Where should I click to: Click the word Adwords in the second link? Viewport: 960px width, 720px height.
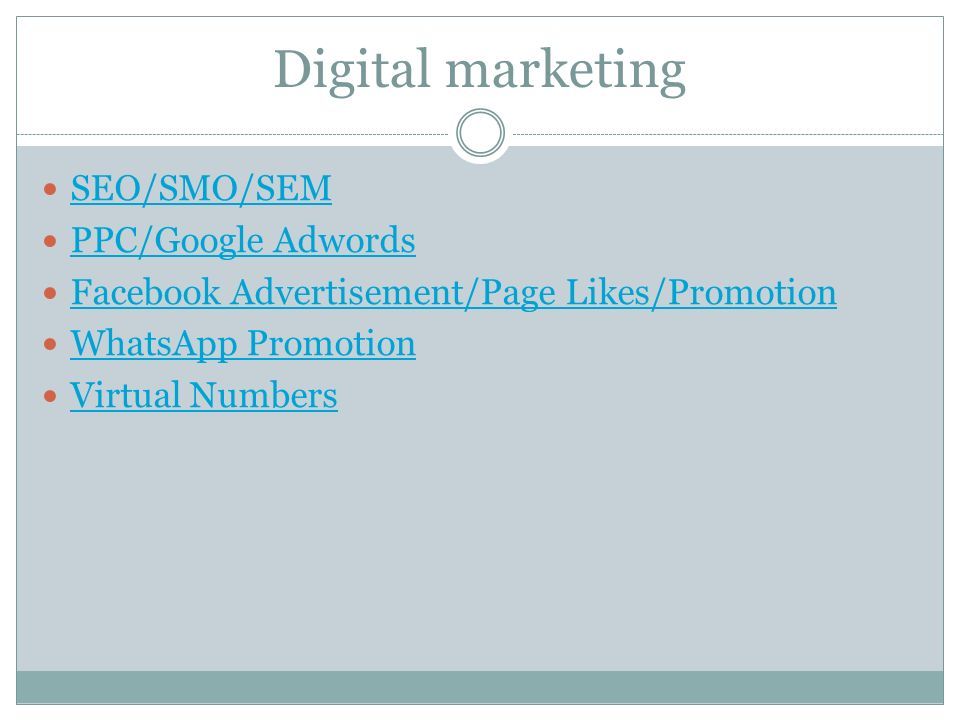(x=344, y=240)
